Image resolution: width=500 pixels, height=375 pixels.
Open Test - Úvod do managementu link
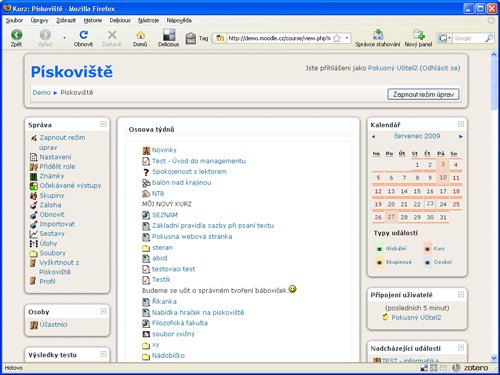click(199, 161)
